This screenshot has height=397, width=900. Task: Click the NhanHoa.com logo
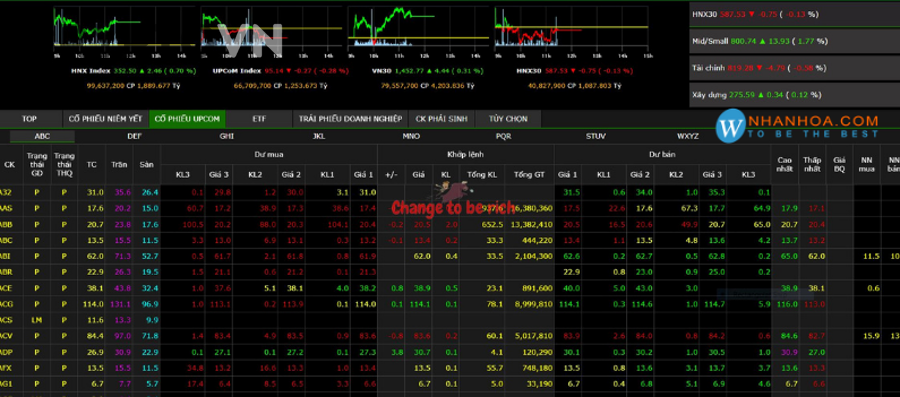coord(798,126)
